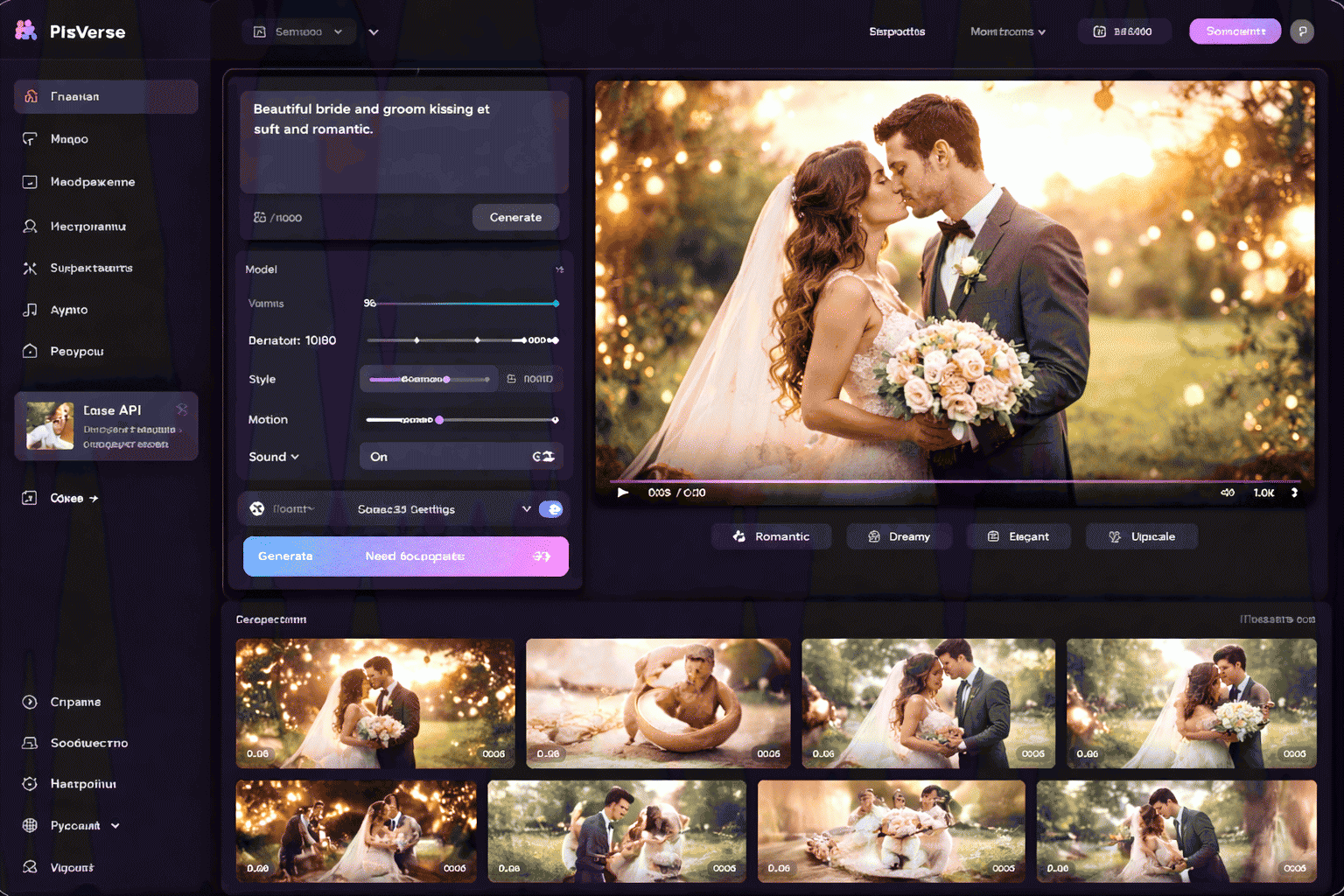Collapse the Model panel toggle
1344x896 pixels.
click(x=559, y=269)
